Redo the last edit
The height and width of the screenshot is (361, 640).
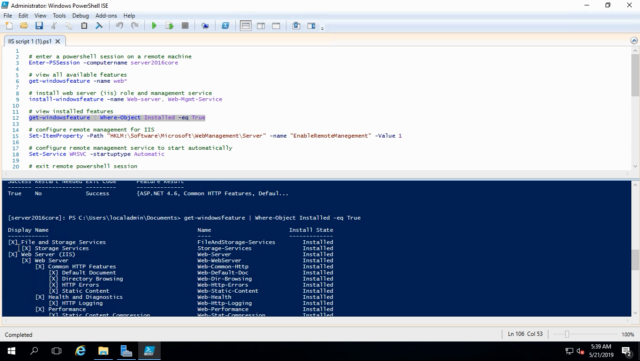[x=134, y=26]
